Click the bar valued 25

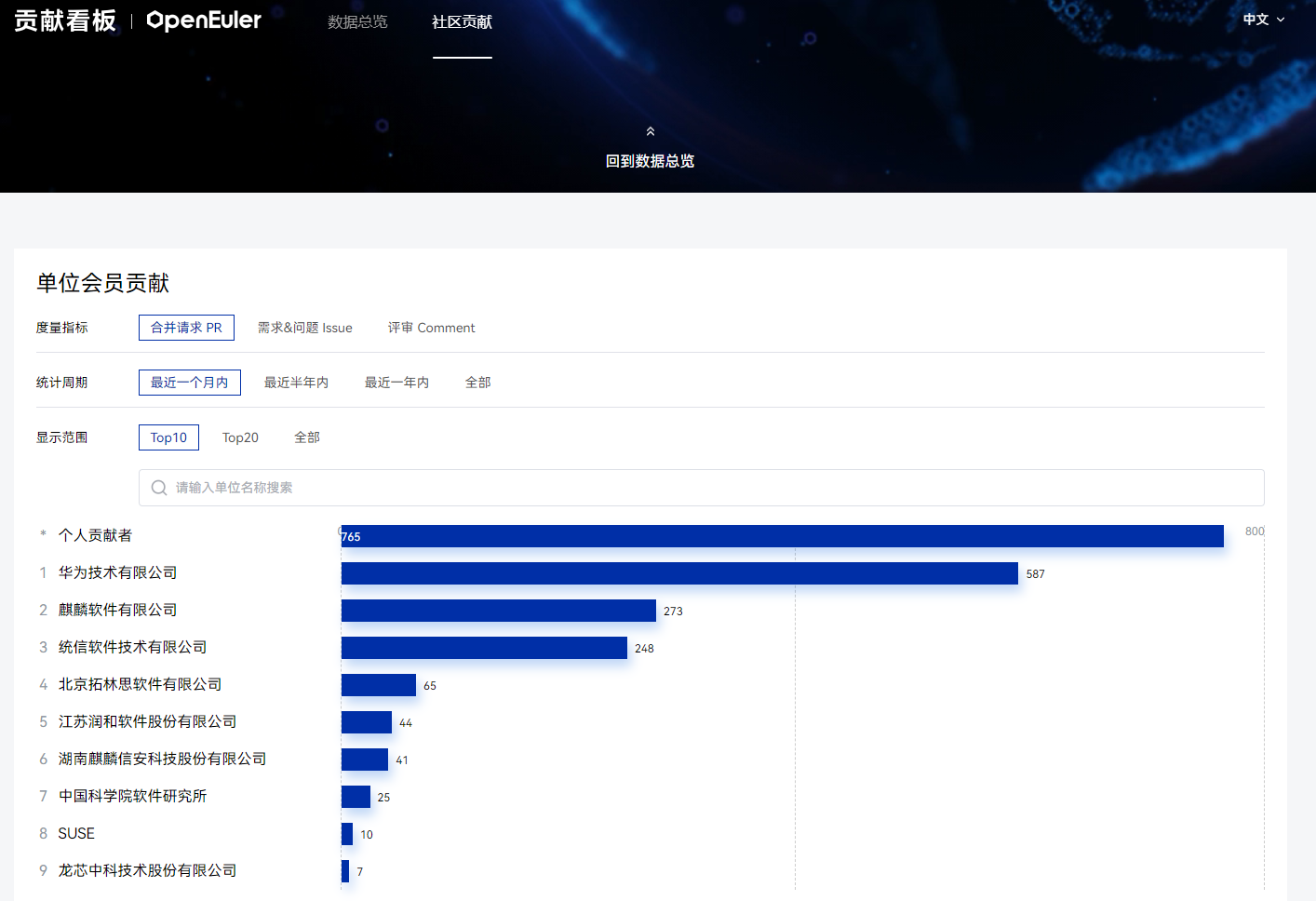tap(356, 797)
